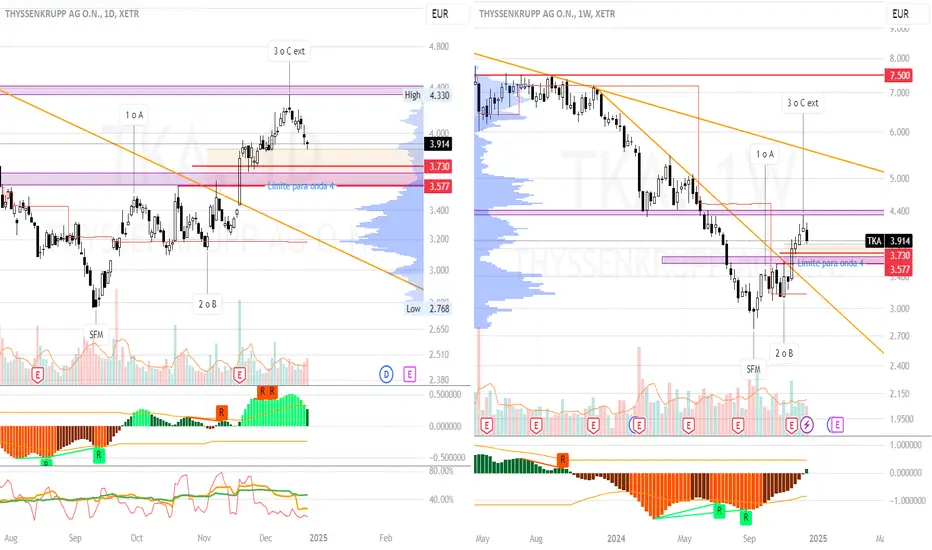
Task: Click the red 3.577 price label on the weekly chart
Action: pos(899,269)
